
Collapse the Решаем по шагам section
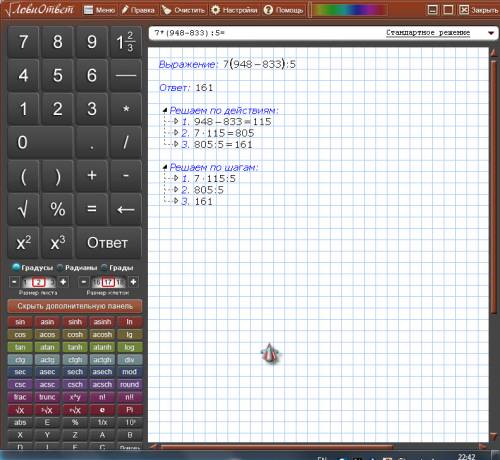point(165,167)
